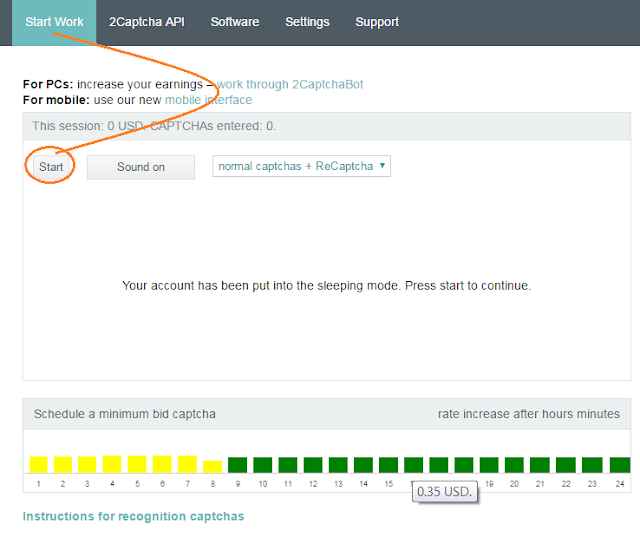Click the 'For PCs:' label
Image resolution: width=640 pixels, height=537 pixels.
48,84
